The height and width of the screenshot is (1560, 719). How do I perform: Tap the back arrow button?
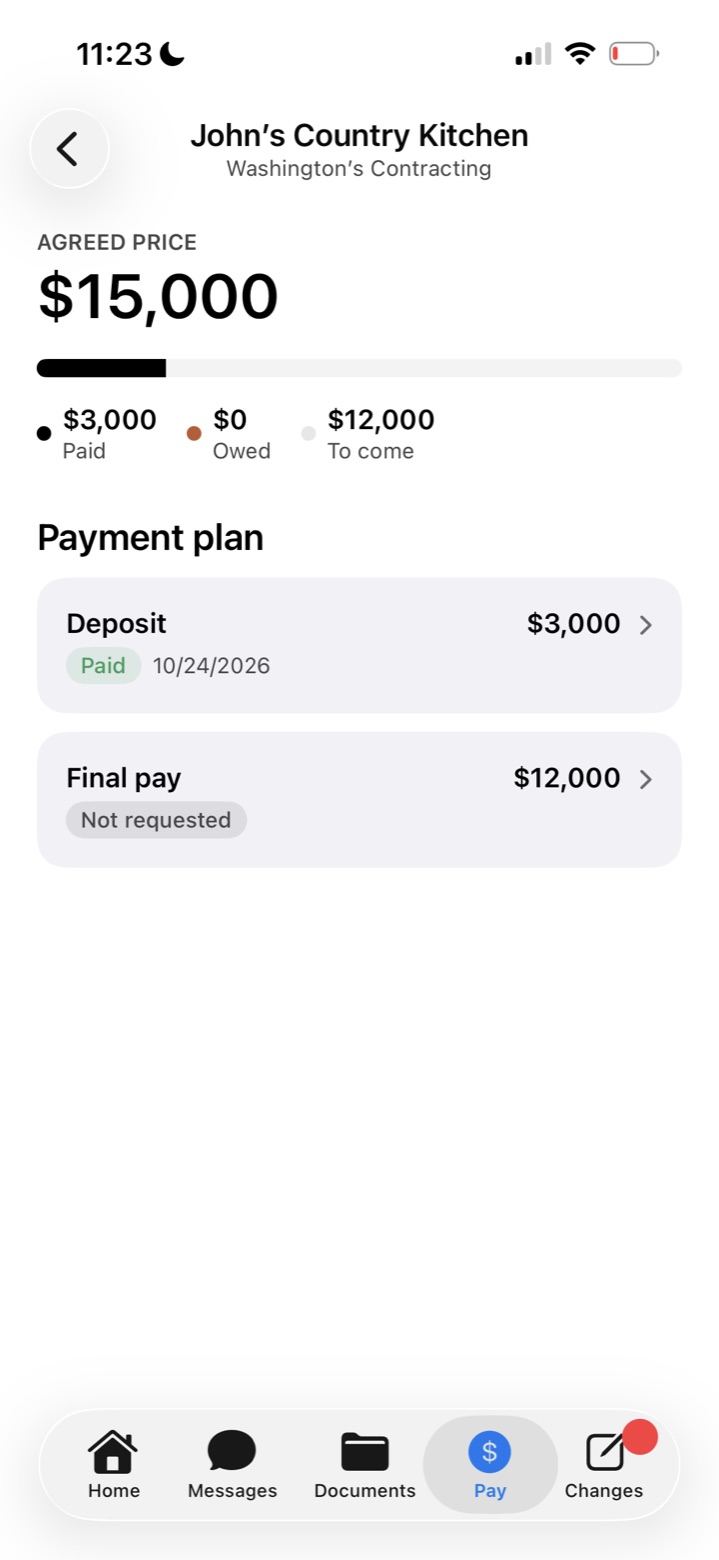coord(69,149)
